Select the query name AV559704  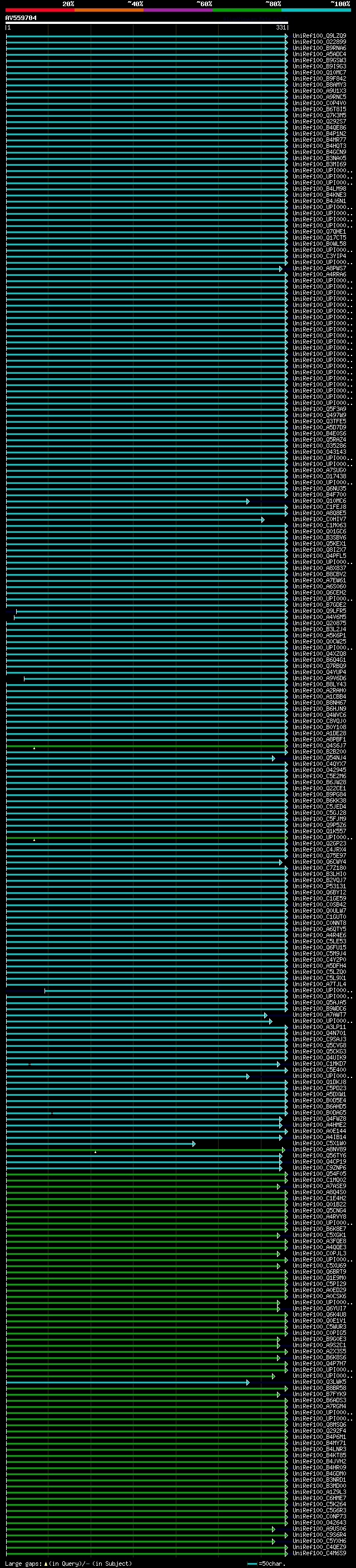point(21,18)
